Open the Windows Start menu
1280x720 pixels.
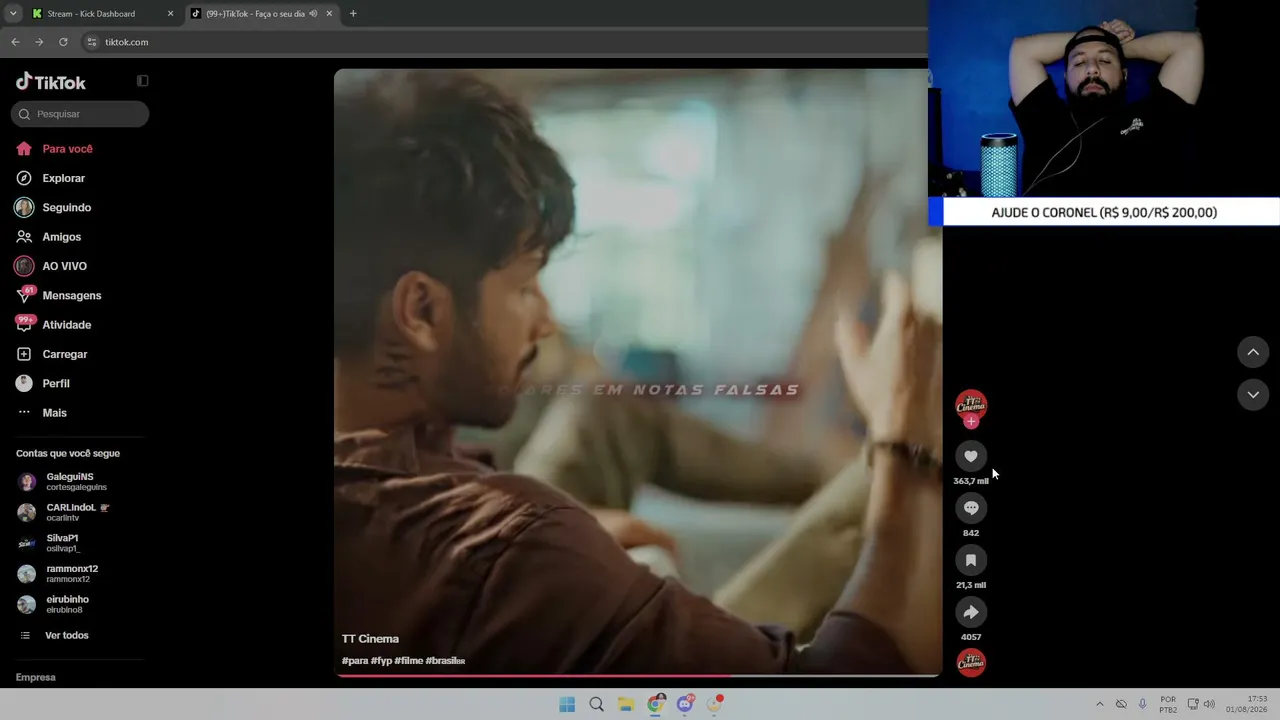click(x=567, y=704)
